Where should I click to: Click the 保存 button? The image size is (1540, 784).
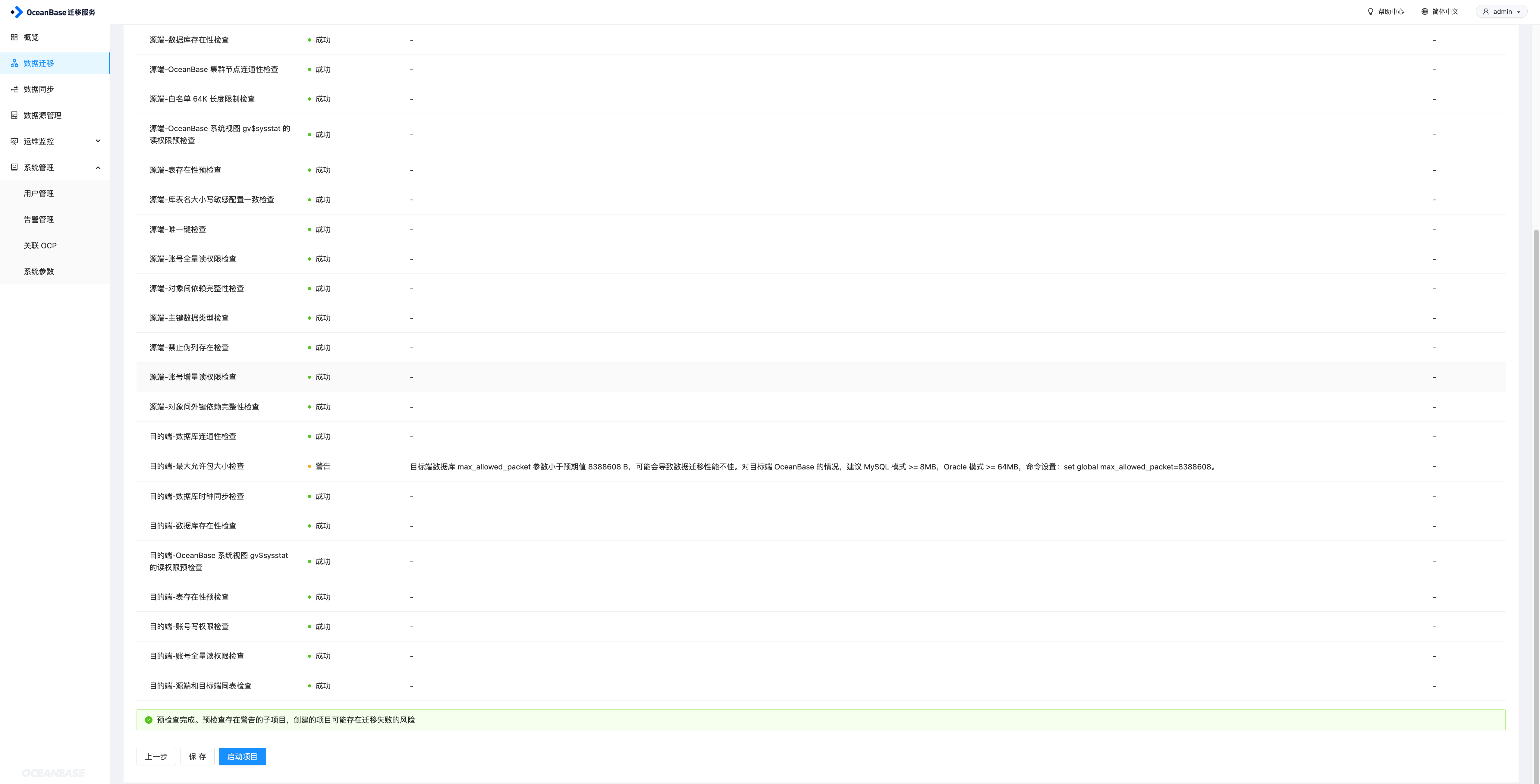coord(197,757)
